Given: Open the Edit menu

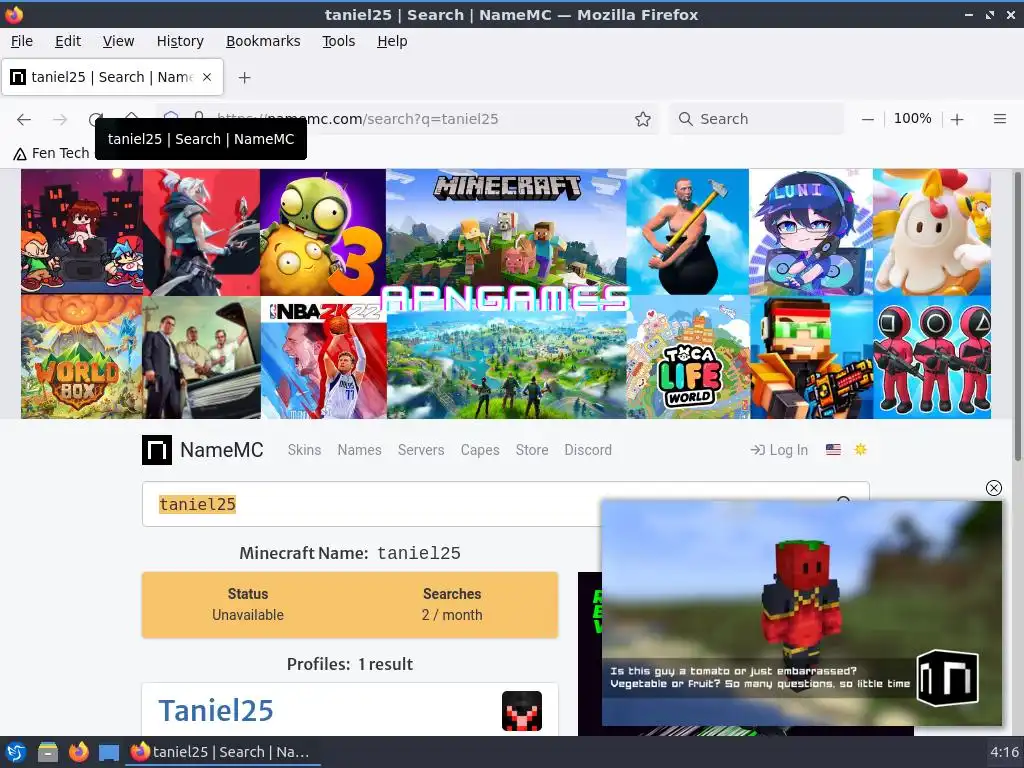Looking at the screenshot, I should click(x=68, y=41).
